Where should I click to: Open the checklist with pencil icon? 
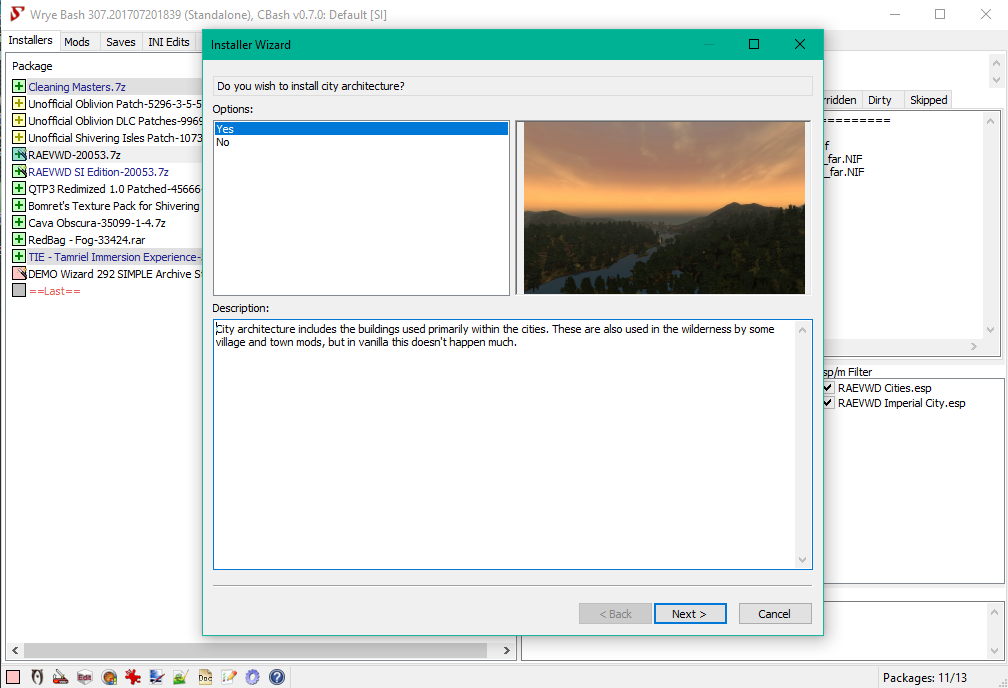(229, 676)
